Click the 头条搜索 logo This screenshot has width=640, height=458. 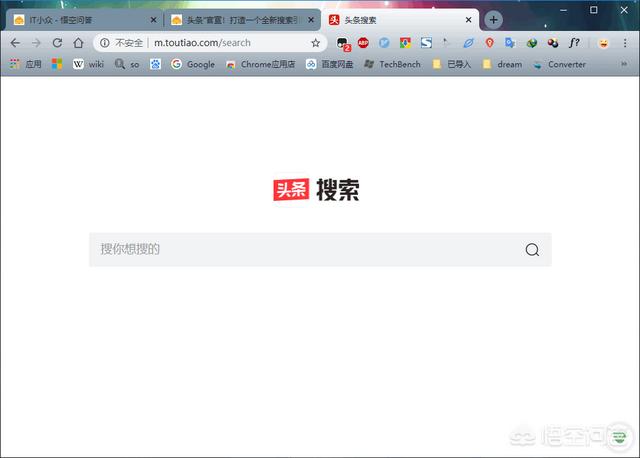coord(316,190)
